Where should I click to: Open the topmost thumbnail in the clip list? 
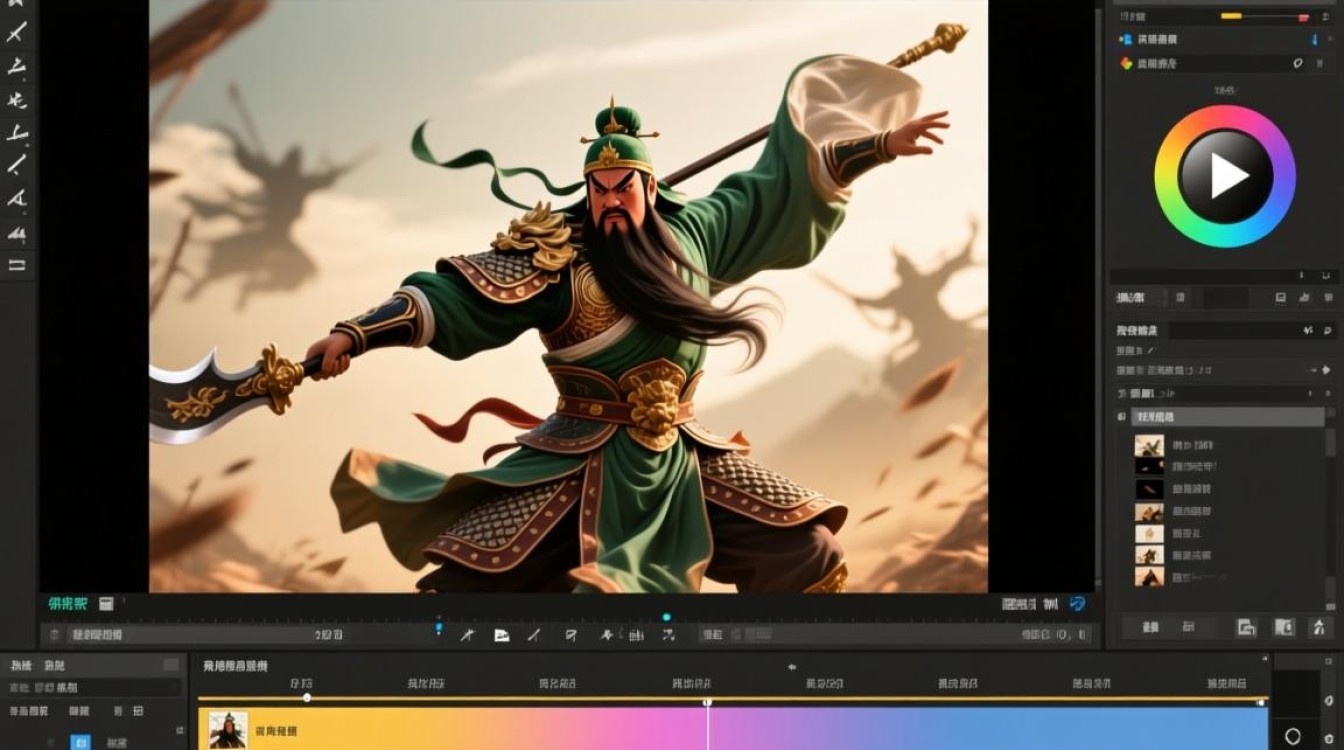(1149, 445)
